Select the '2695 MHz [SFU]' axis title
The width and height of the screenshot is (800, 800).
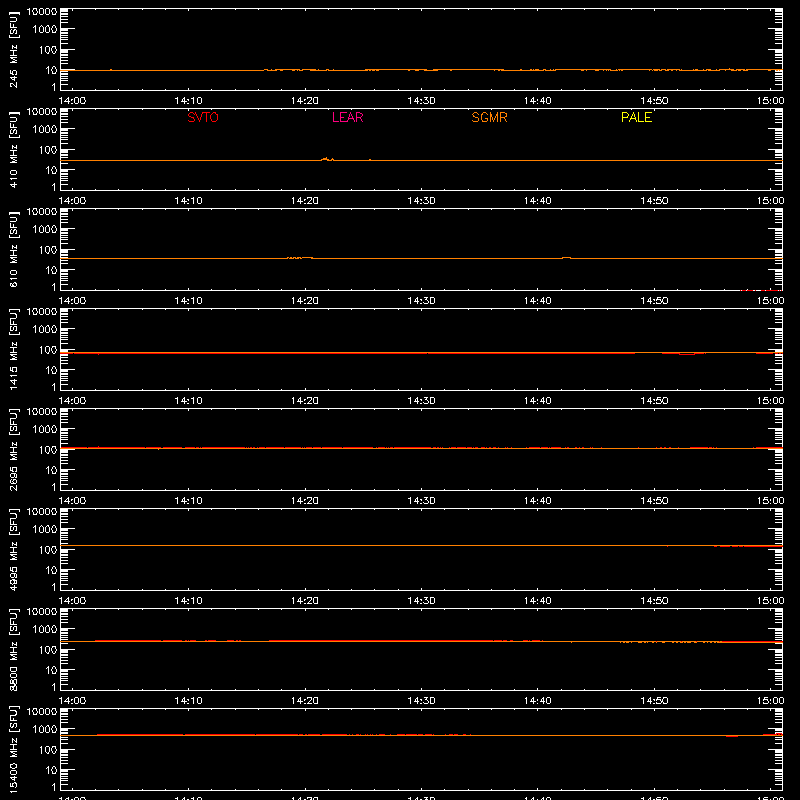pyautogui.click(x=13, y=449)
